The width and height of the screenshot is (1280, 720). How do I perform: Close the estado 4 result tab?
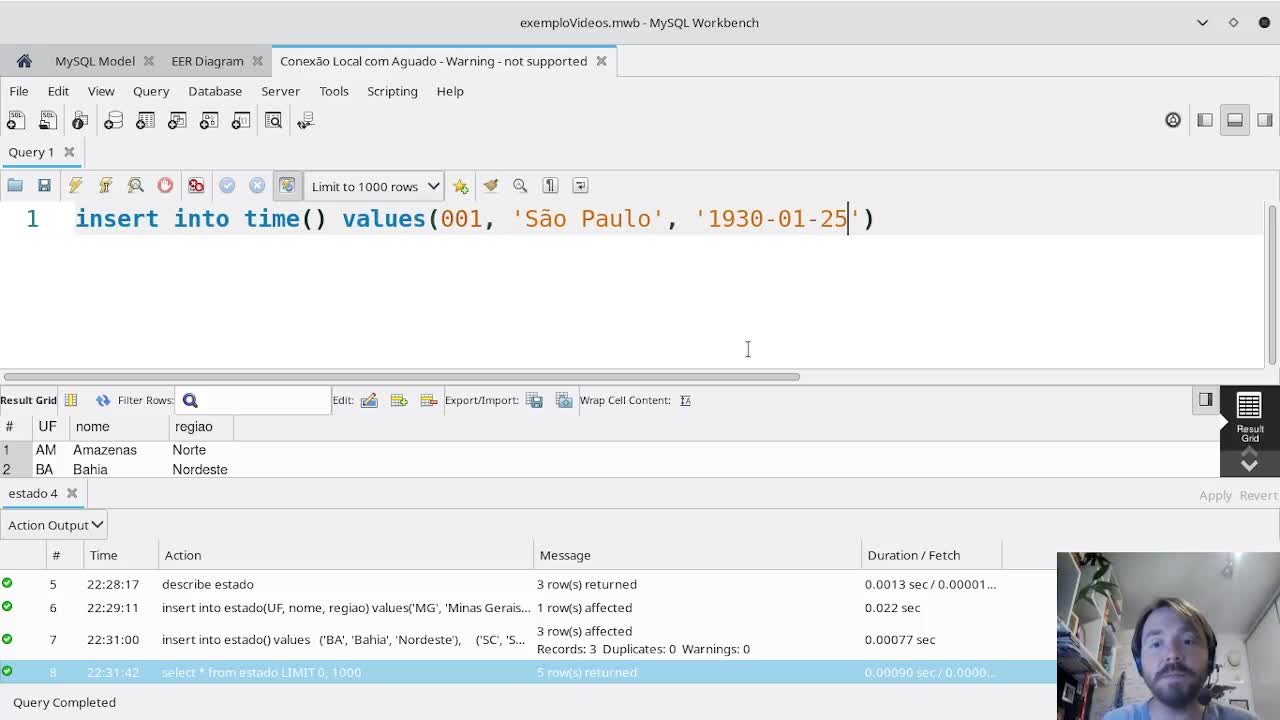click(x=71, y=493)
